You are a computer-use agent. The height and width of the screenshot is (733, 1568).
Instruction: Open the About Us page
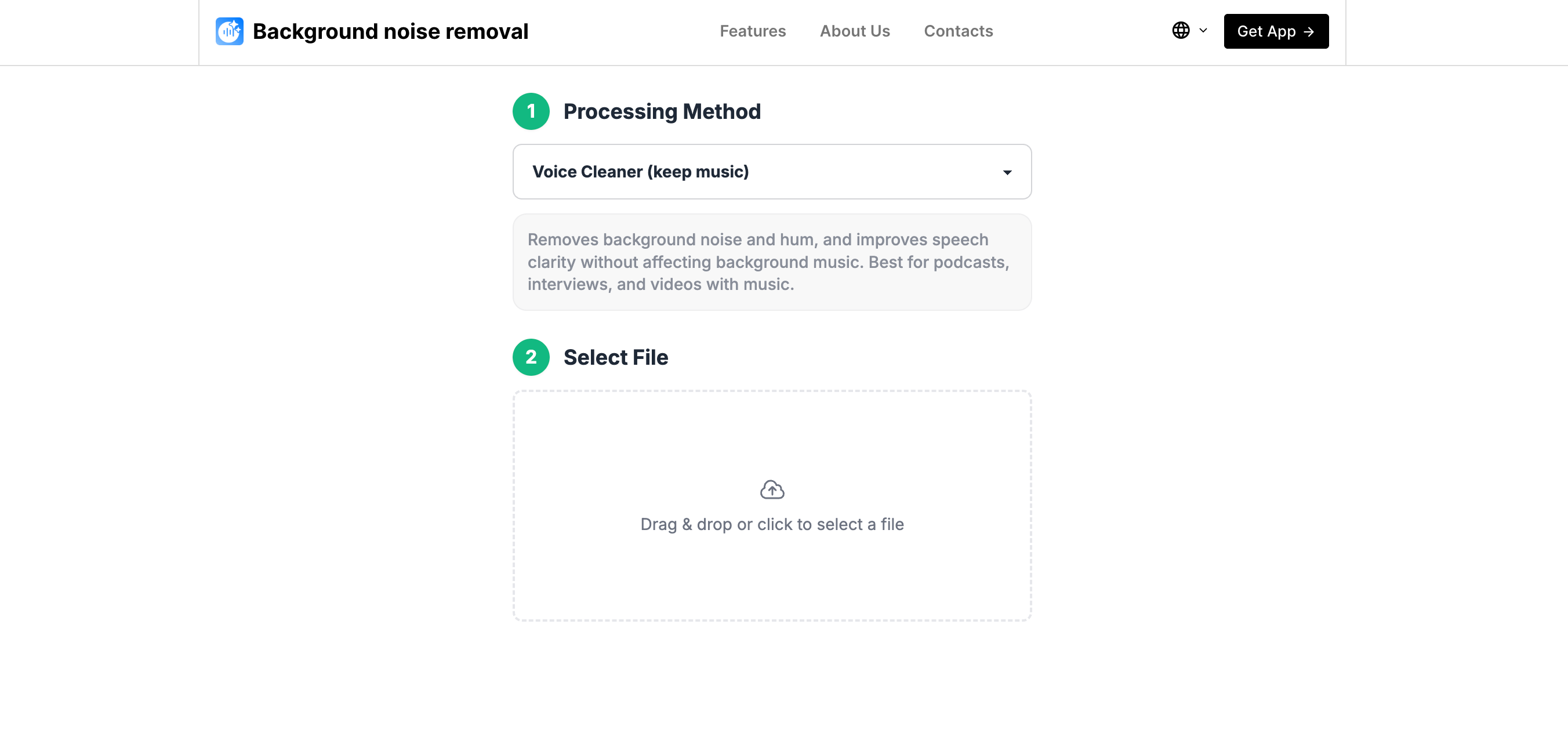pos(855,31)
